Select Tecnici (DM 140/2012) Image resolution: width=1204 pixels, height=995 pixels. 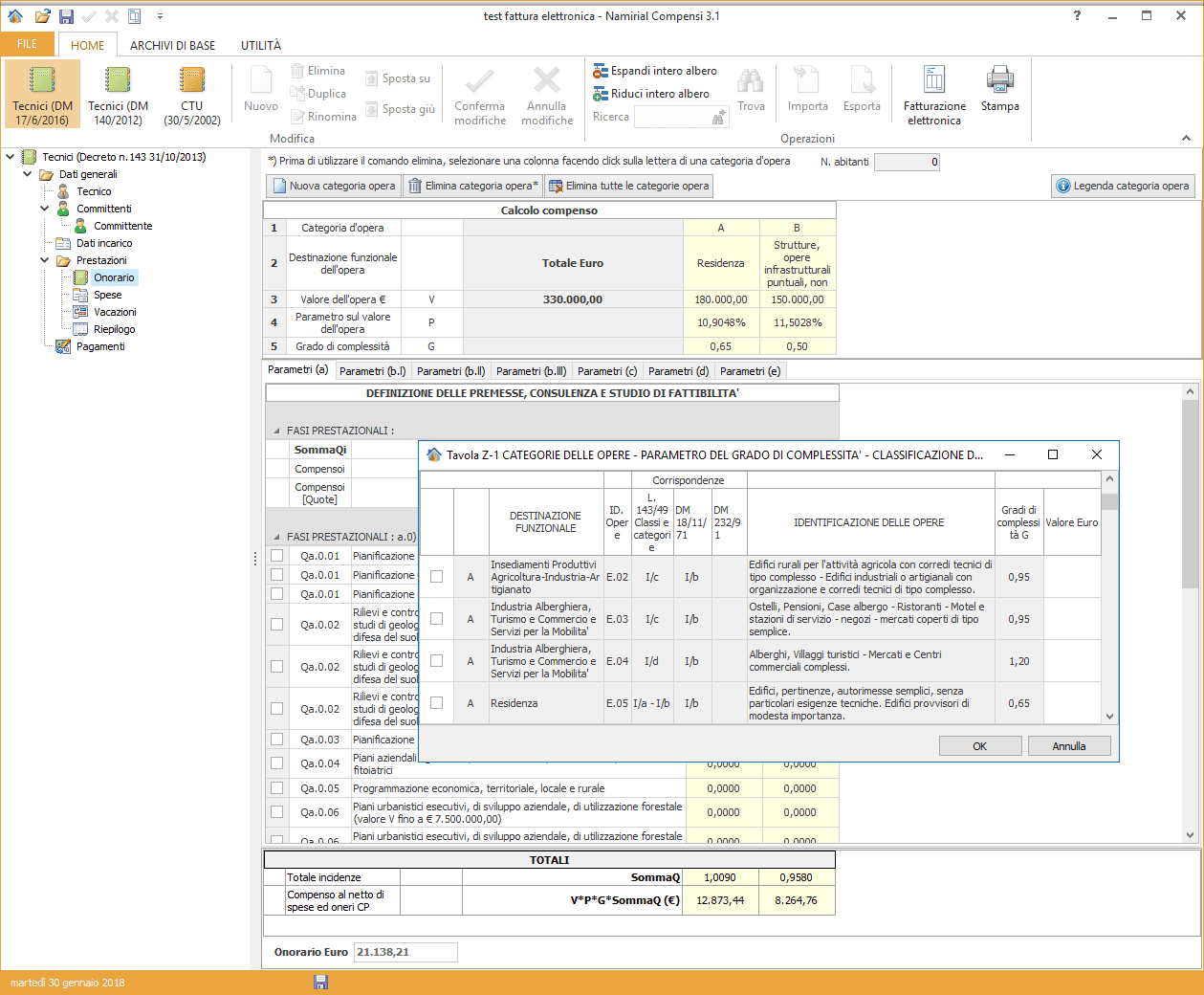tap(116, 93)
